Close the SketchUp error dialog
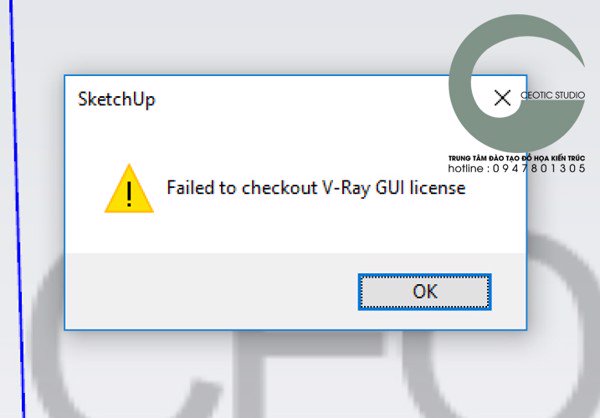The image size is (600, 418). (x=502, y=98)
